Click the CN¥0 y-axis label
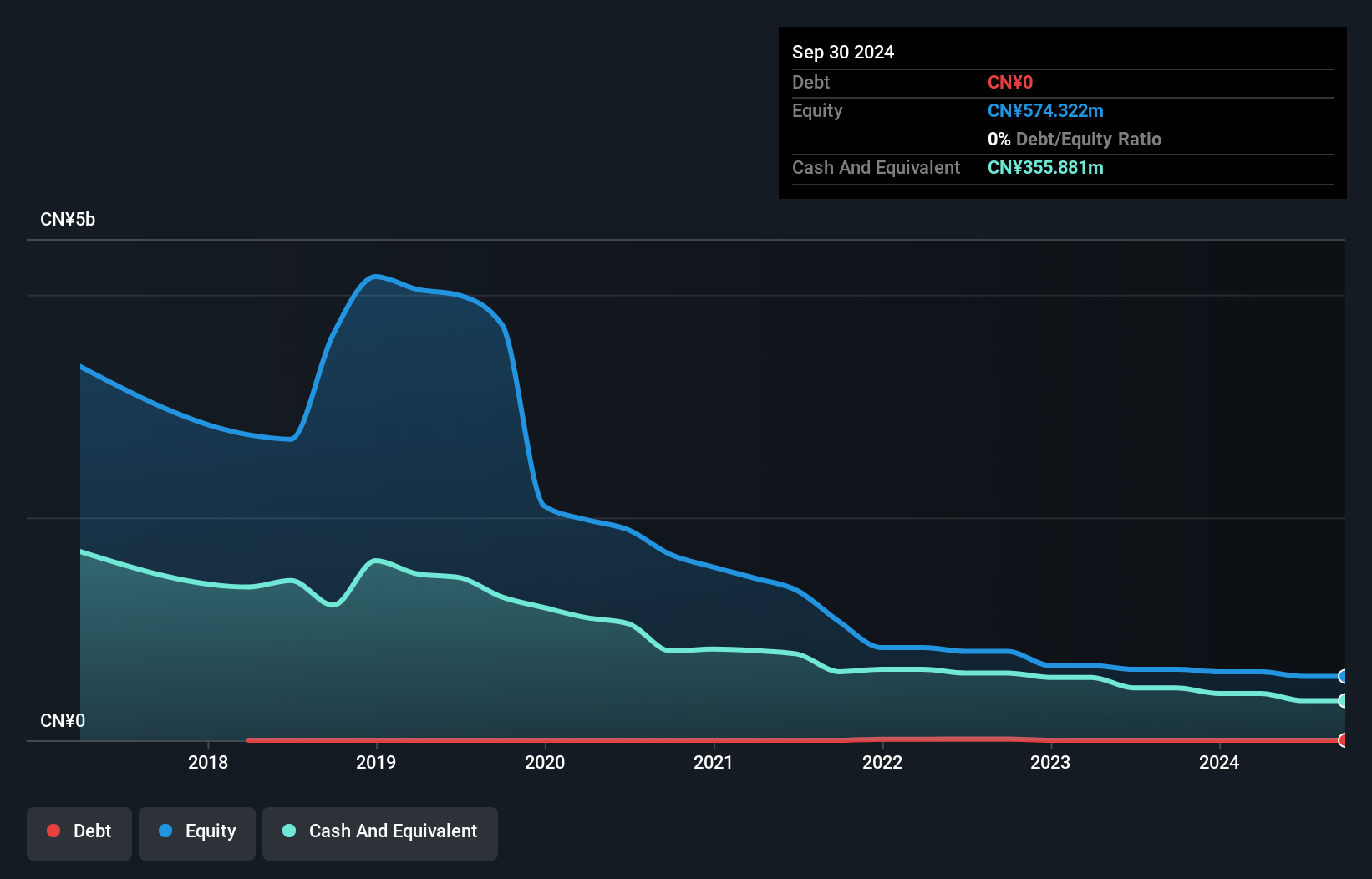This screenshot has height=879, width=1372. [x=63, y=721]
